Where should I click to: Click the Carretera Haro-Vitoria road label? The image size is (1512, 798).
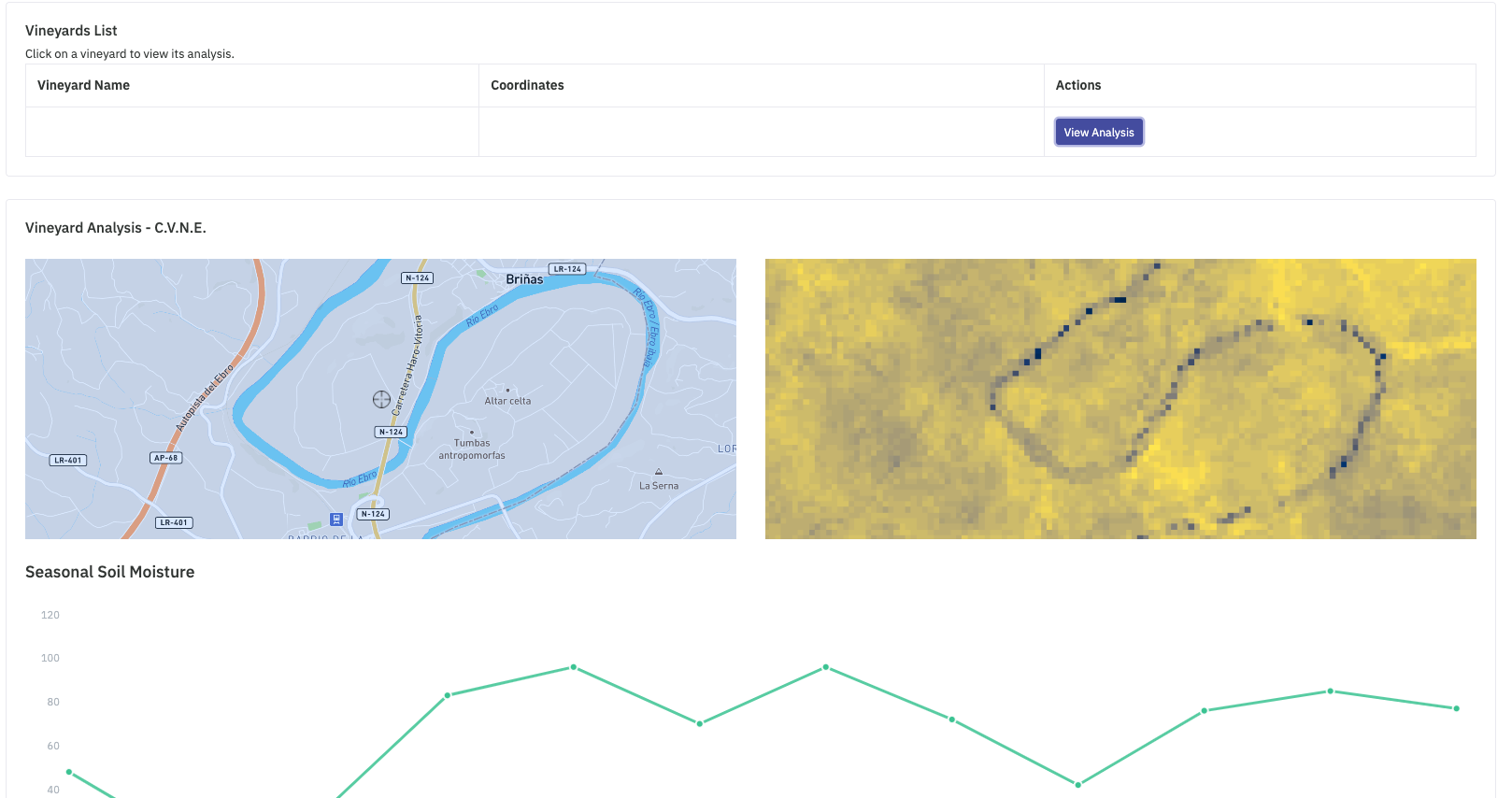pos(407,365)
